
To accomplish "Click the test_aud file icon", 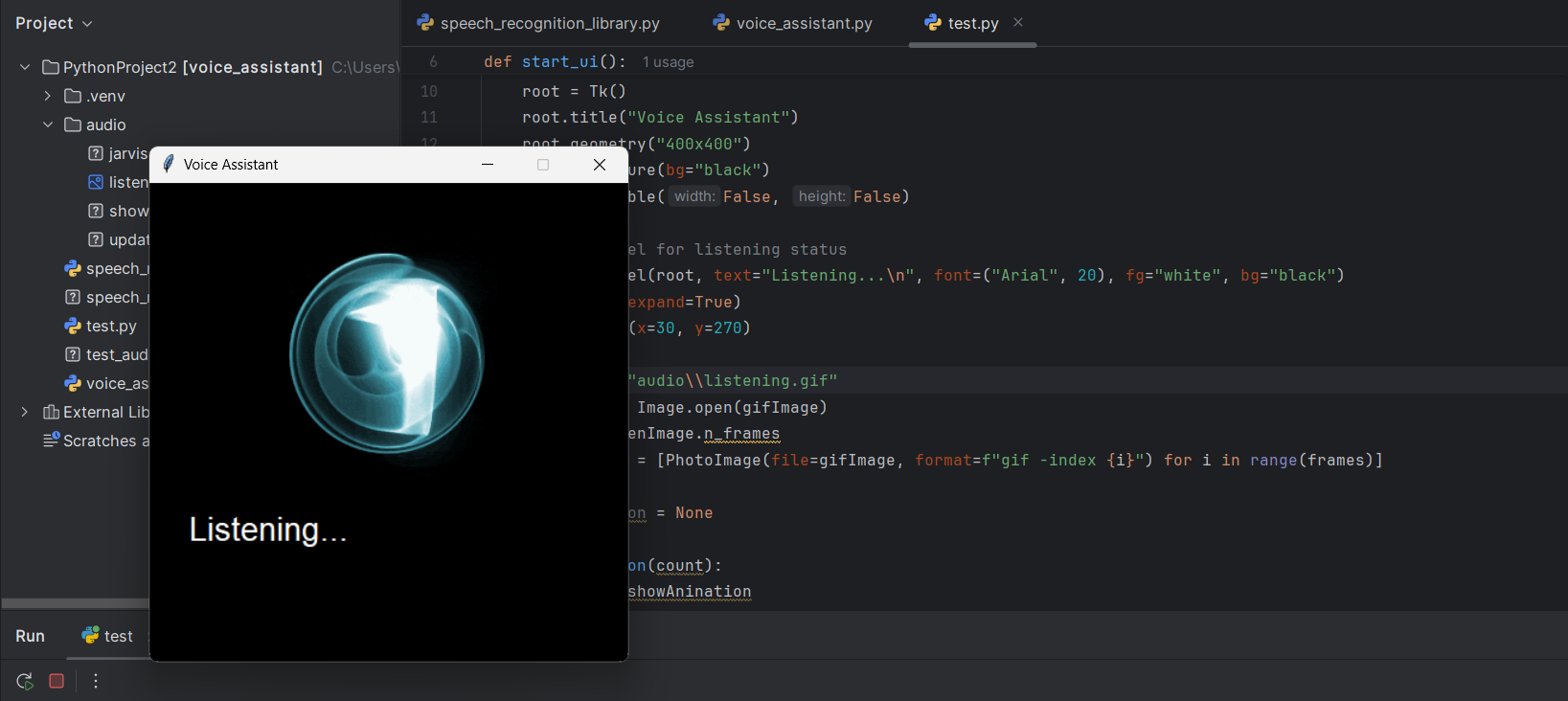I will (x=73, y=354).
